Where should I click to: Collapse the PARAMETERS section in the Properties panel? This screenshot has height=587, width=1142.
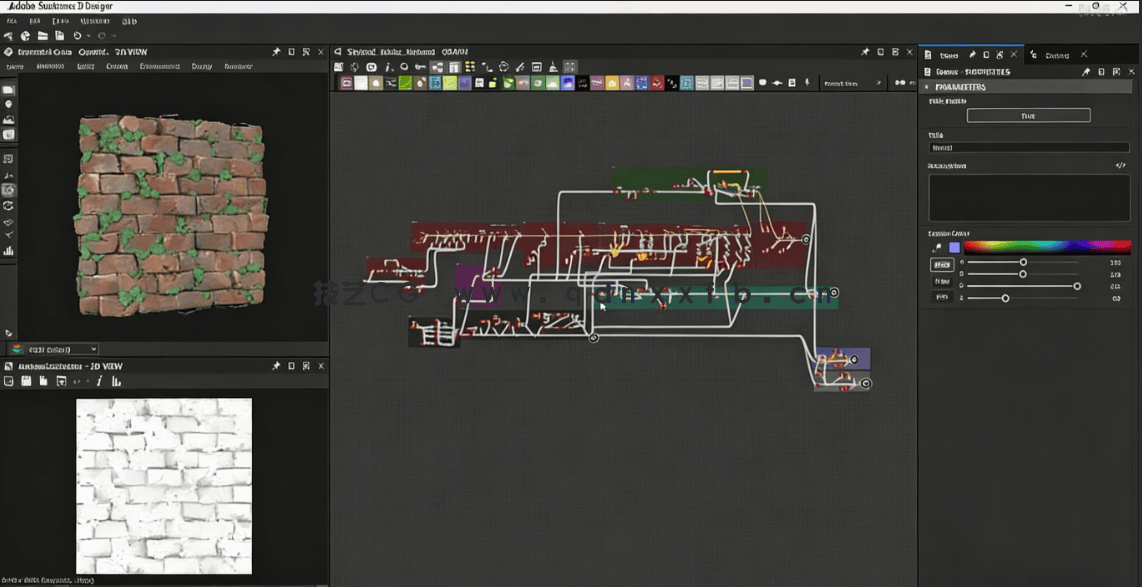pyautogui.click(x=926, y=88)
